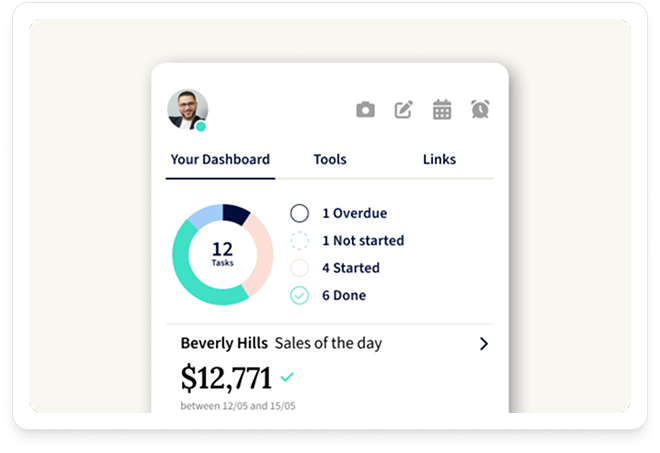Click the green online status dot
The height and width of the screenshot is (453, 660).
click(201, 127)
